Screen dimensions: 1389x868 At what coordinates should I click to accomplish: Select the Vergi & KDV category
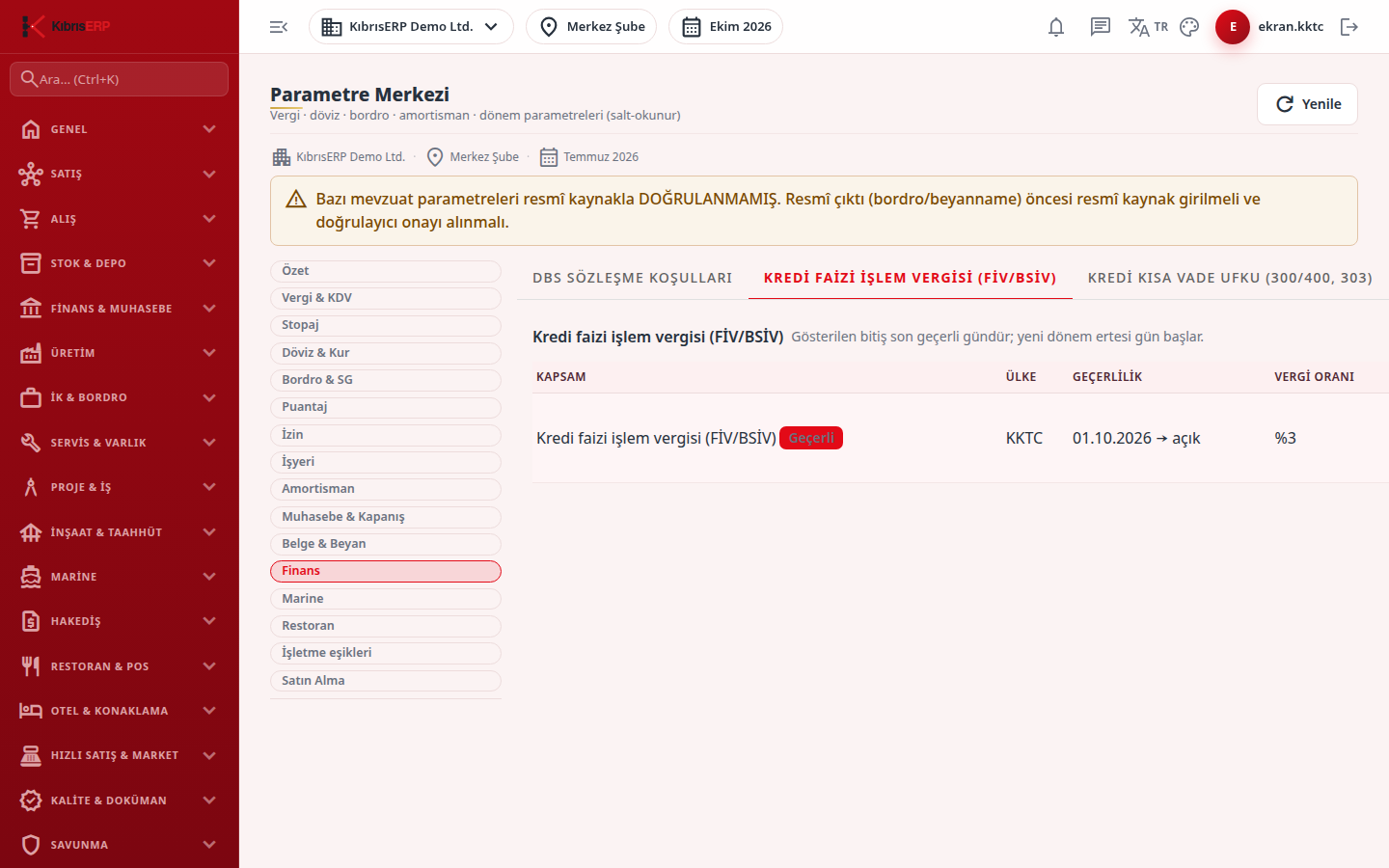click(x=386, y=298)
